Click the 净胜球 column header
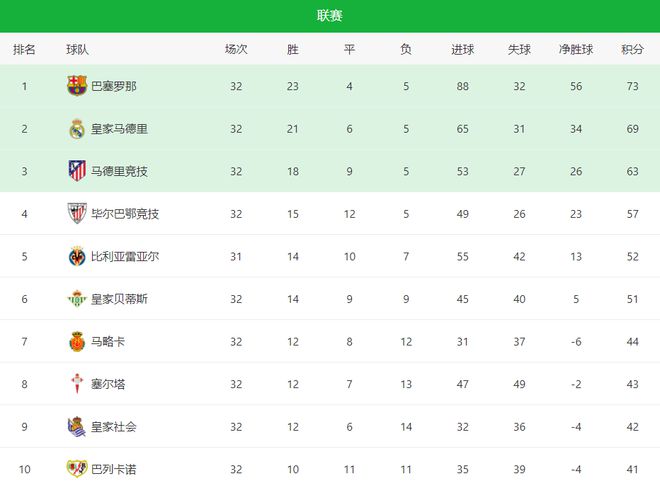Image resolution: width=660 pixels, height=486 pixels. (x=576, y=49)
